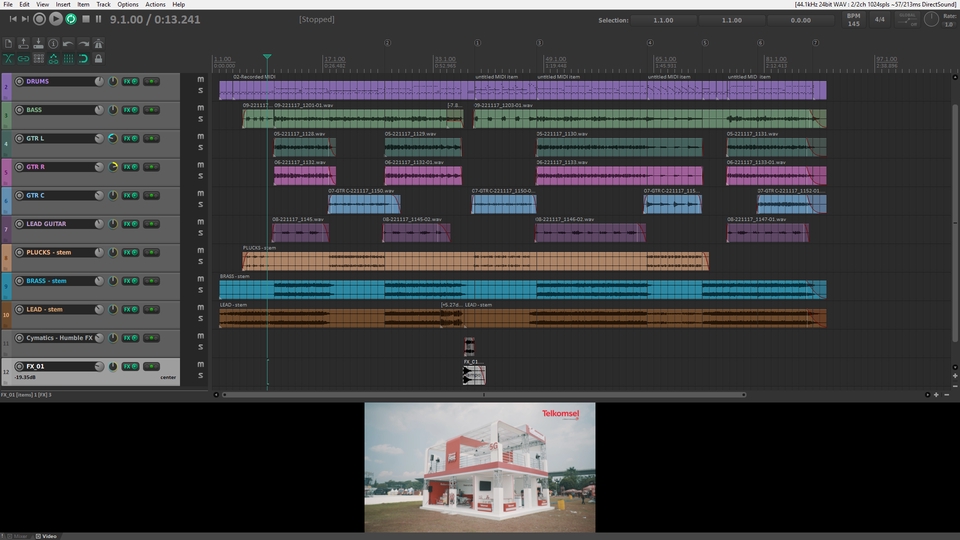Click the selection length field 0.0.00
This screenshot has width=960, height=540.
point(800,20)
